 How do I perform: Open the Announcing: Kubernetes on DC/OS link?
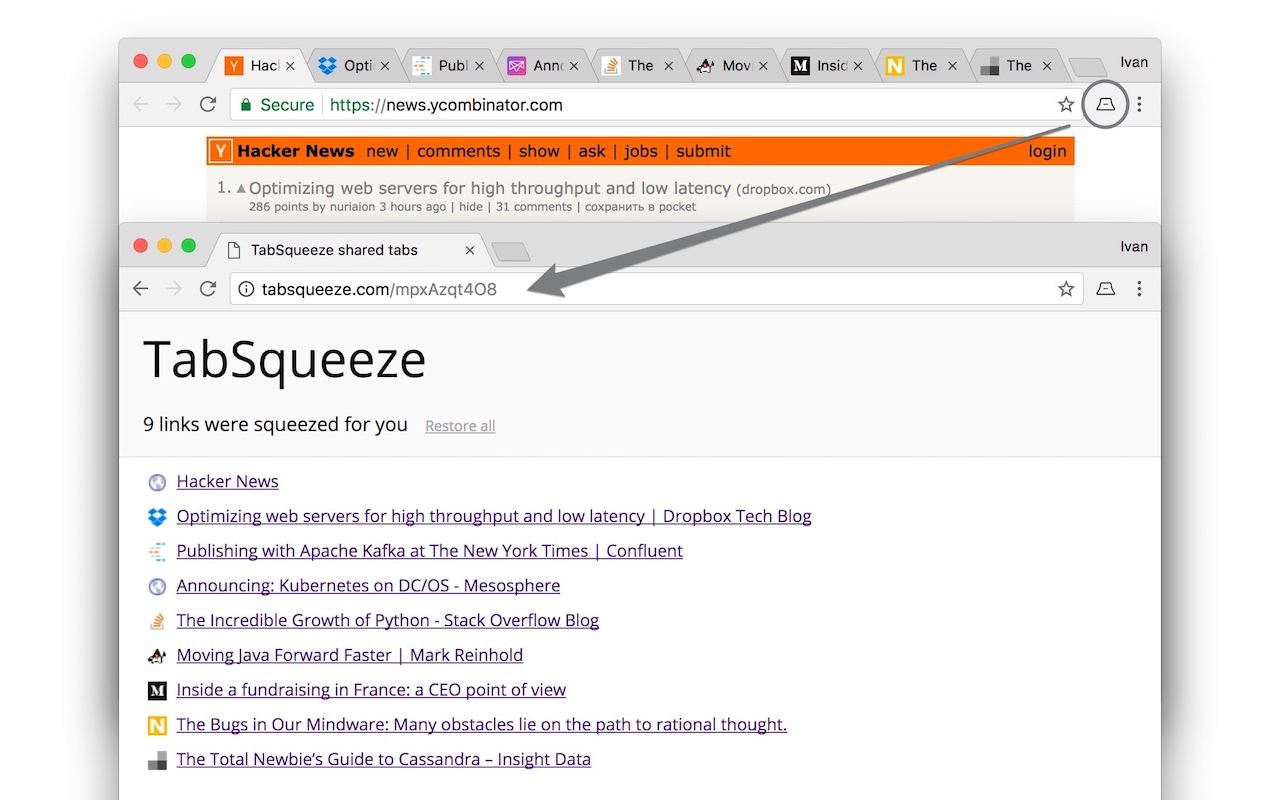coord(368,586)
